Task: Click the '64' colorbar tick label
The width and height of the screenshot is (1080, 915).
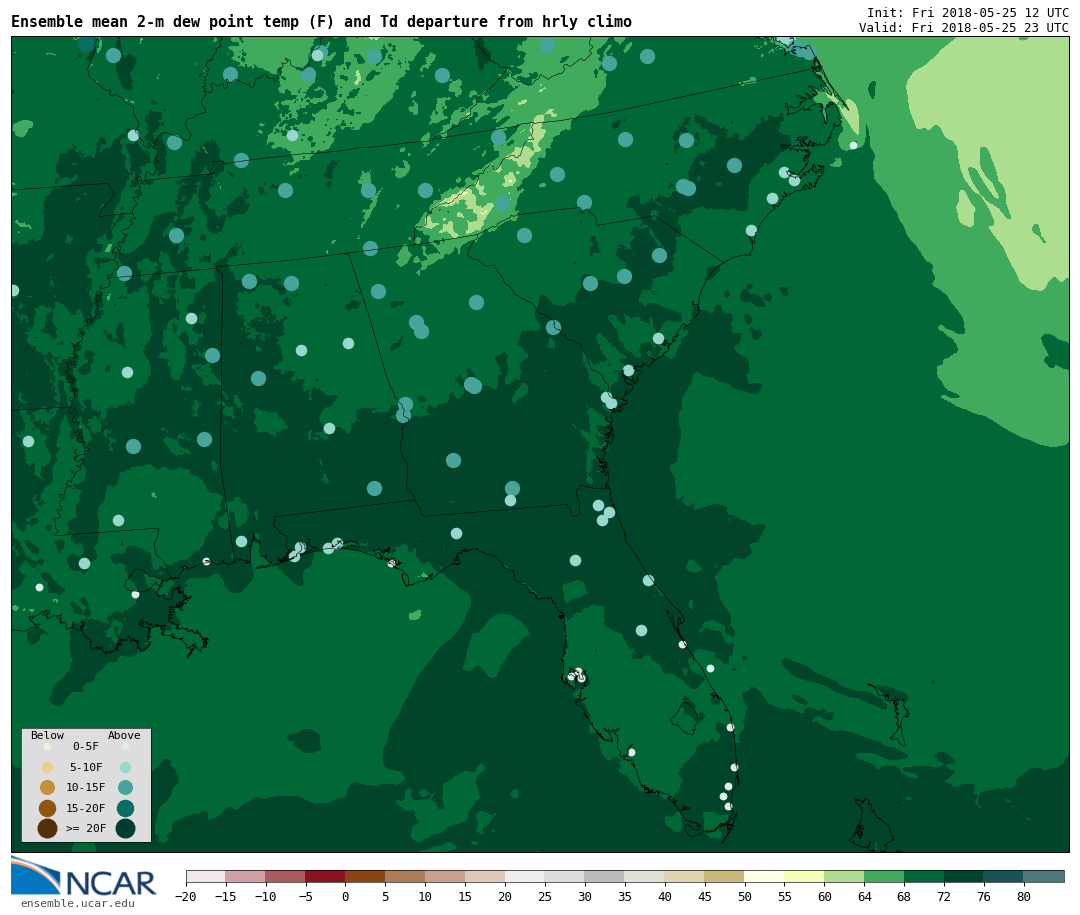Action: (x=864, y=896)
